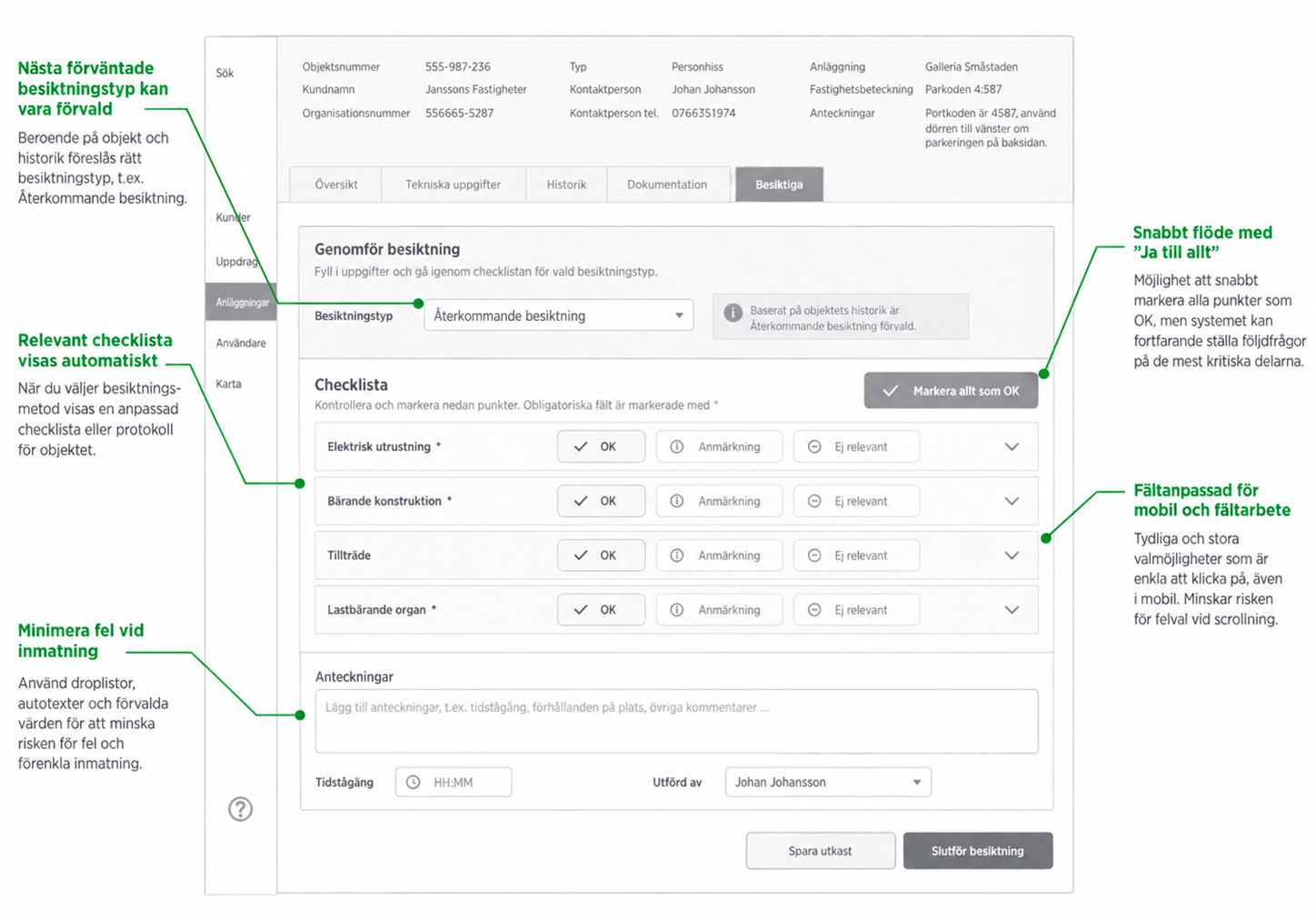Click into the Anteckningar text area

click(x=676, y=721)
